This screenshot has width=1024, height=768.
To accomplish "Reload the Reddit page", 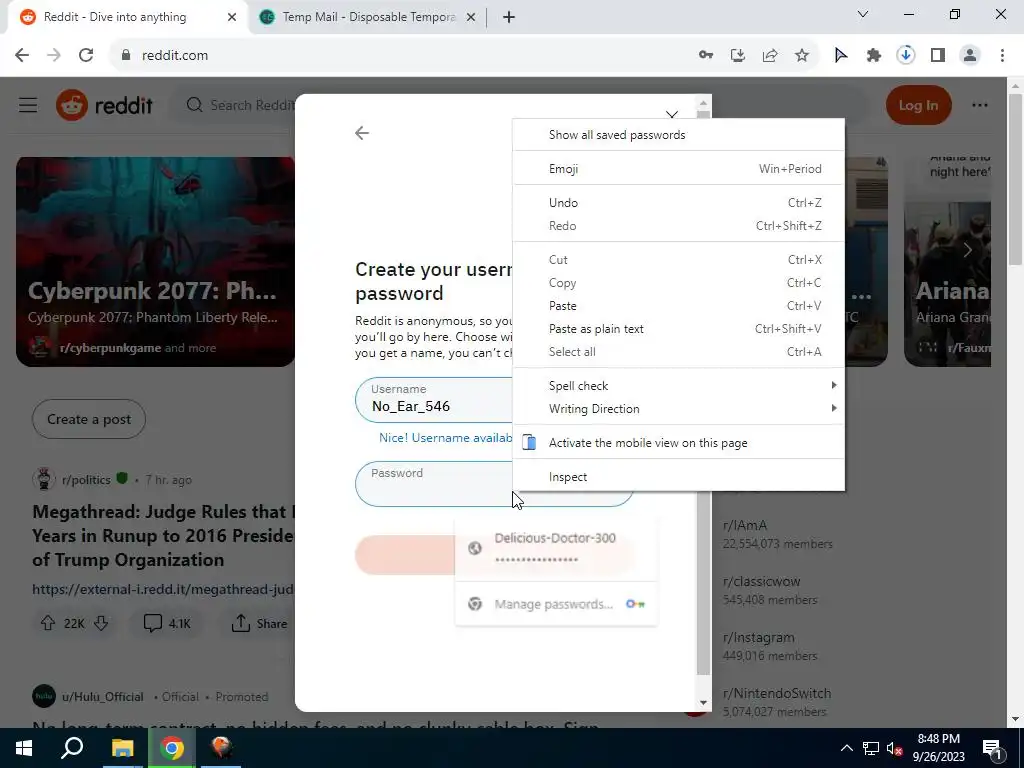I will [x=86, y=56].
